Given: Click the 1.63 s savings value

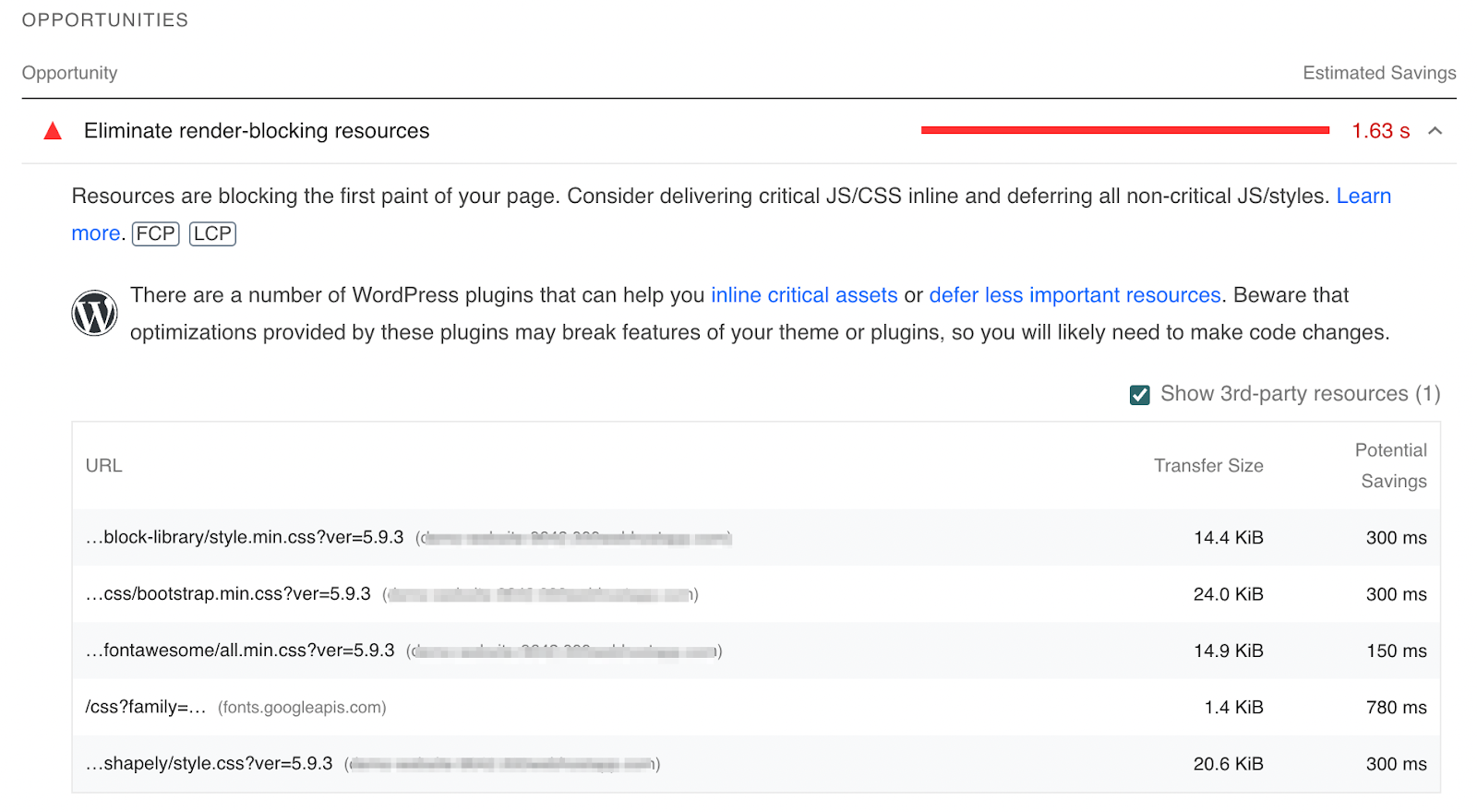Looking at the screenshot, I should pos(1380,131).
